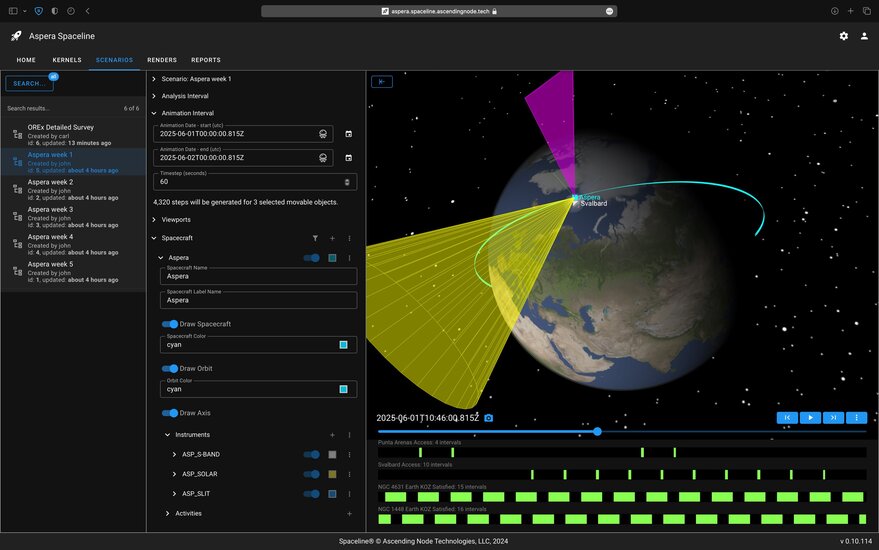Add a new activity with plus icon

point(349,514)
